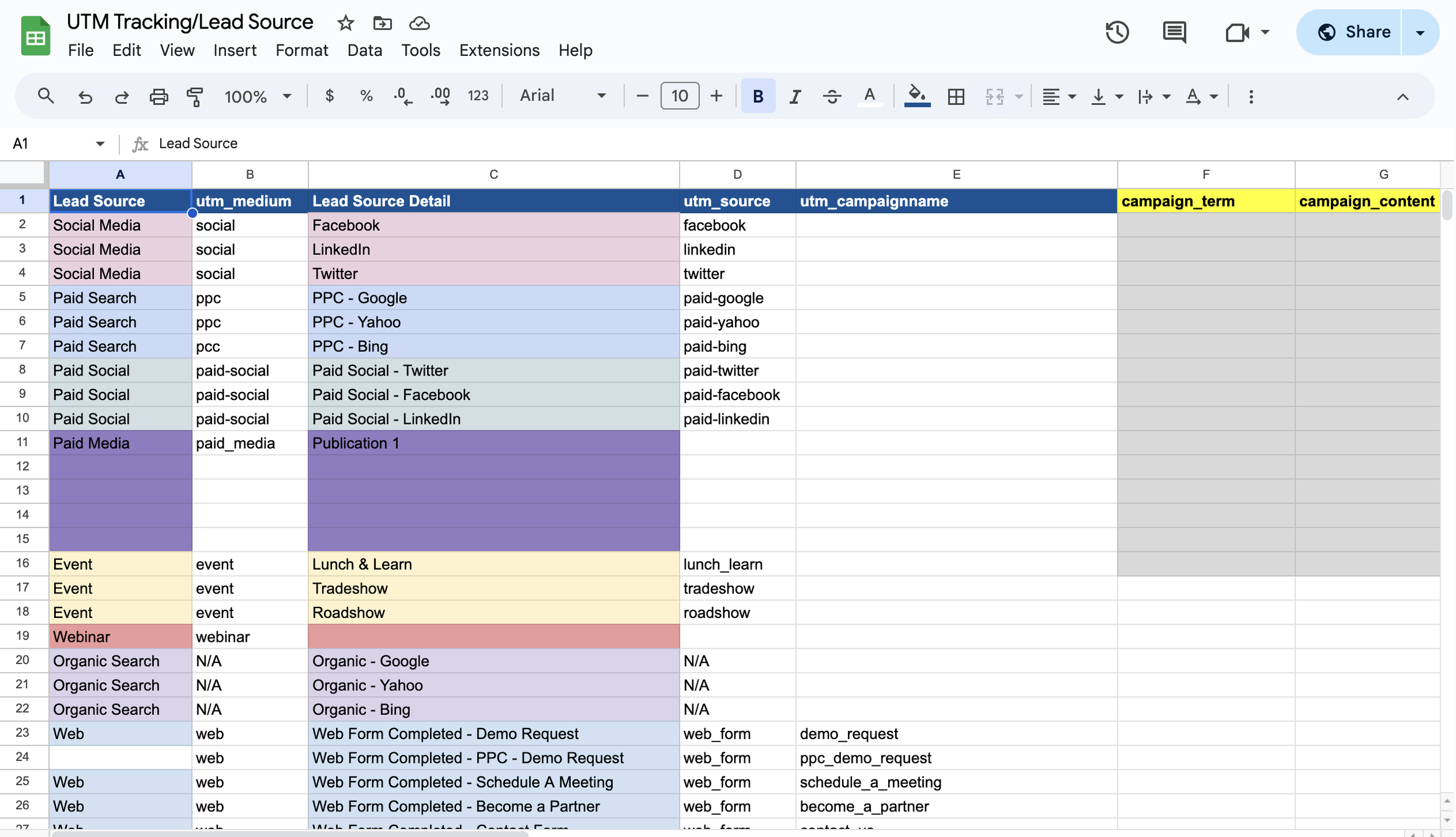Screen dimensions: 1456x837
Task: Toggle bold formatting button
Action: point(758,96)
